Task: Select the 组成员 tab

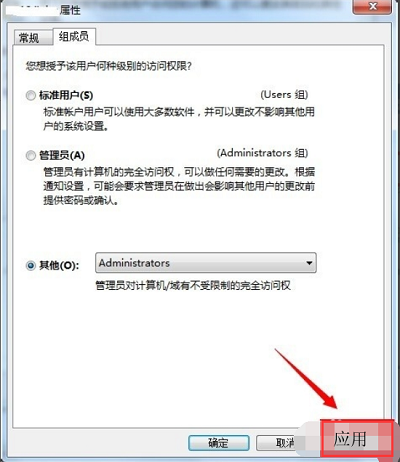Action: tap(74, 36)
